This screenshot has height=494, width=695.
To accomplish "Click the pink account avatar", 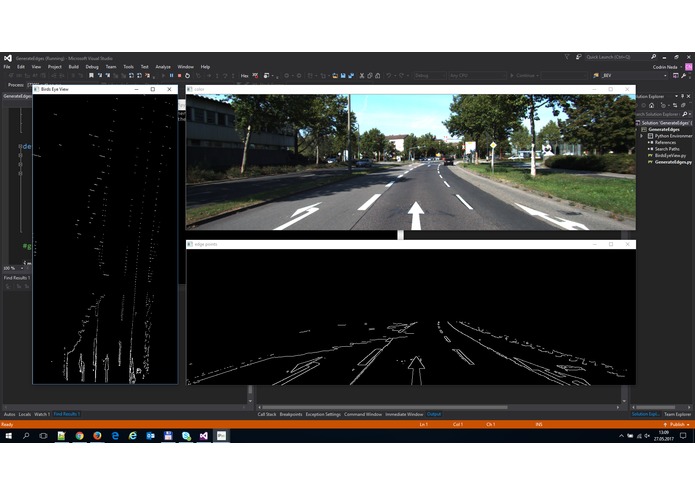I will (x=688, y=67).
